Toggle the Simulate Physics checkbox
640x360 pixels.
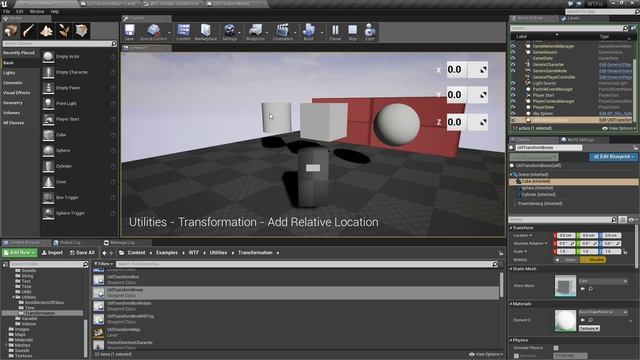556,348
